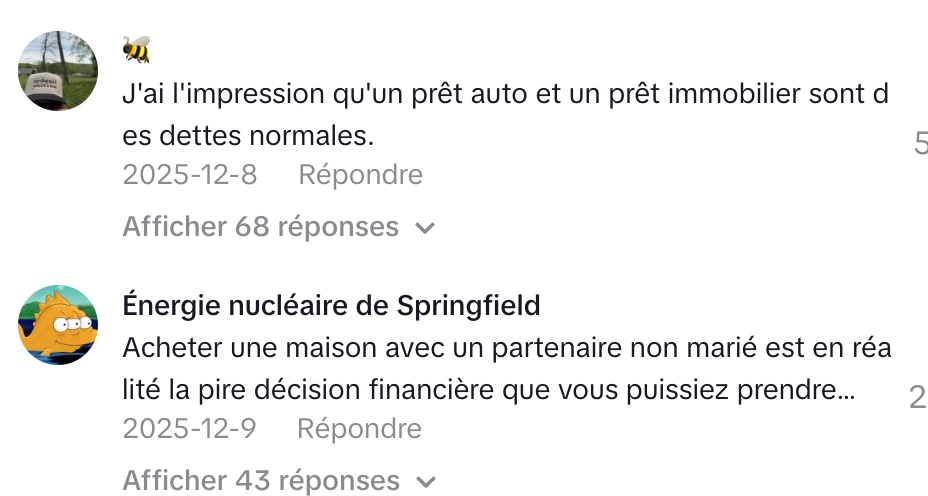Reply to Énergie nucléaire de Springfield's comment
Image resolution: width=928 pixels, height=496 pixels.
point(359,429)
